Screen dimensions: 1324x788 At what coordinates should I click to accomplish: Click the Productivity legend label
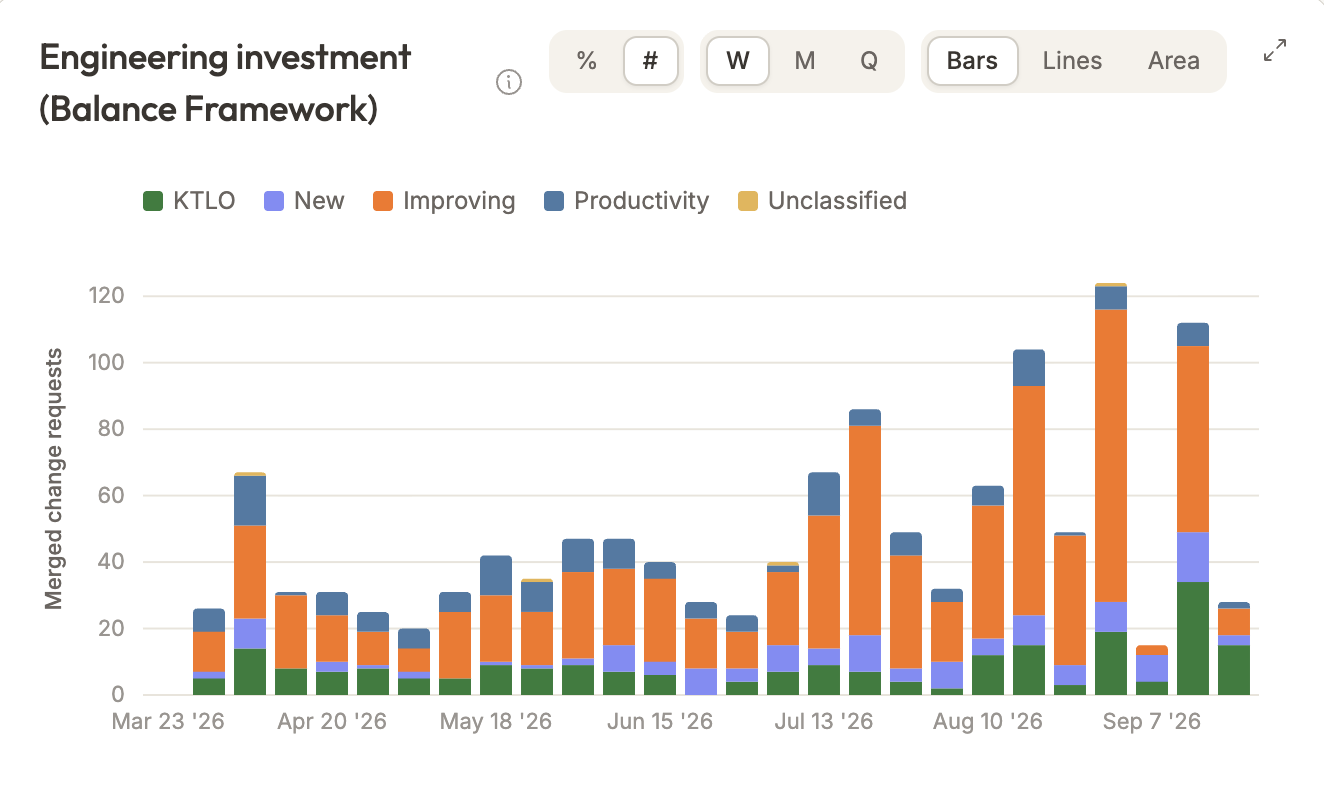[x=641, y=201]
